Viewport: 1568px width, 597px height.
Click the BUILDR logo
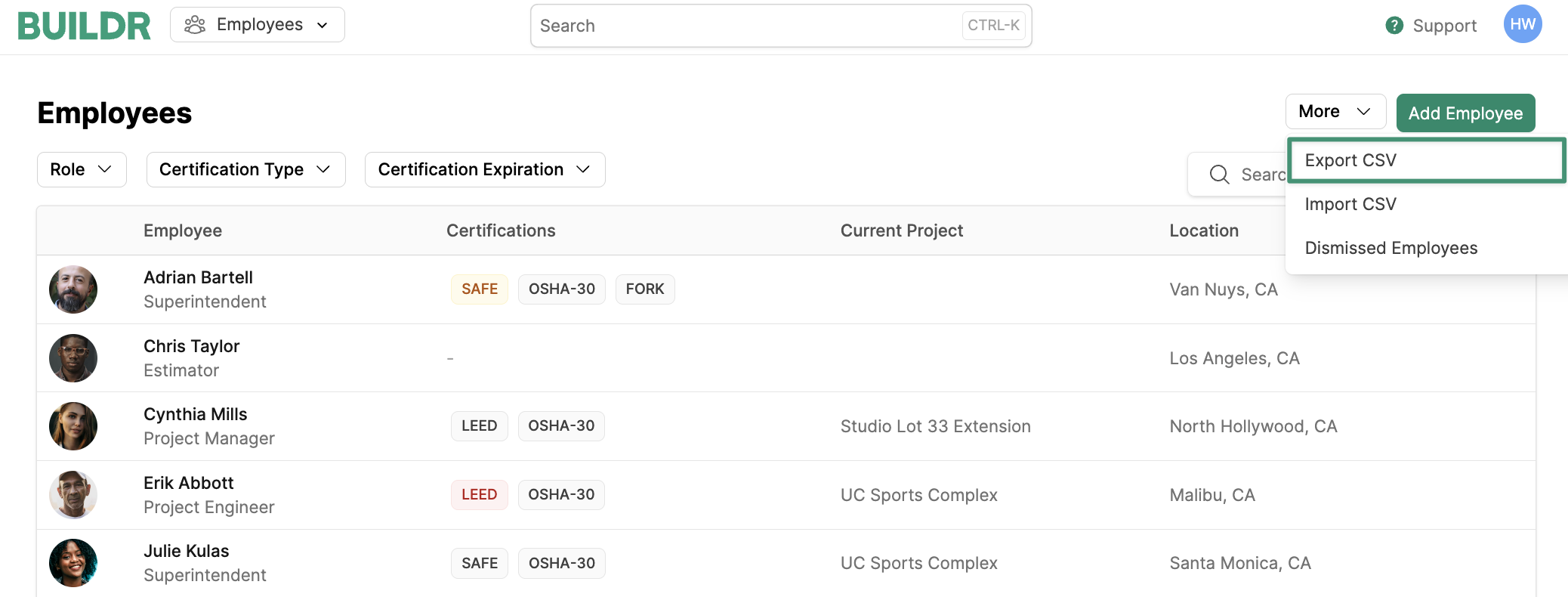point(84,26)
